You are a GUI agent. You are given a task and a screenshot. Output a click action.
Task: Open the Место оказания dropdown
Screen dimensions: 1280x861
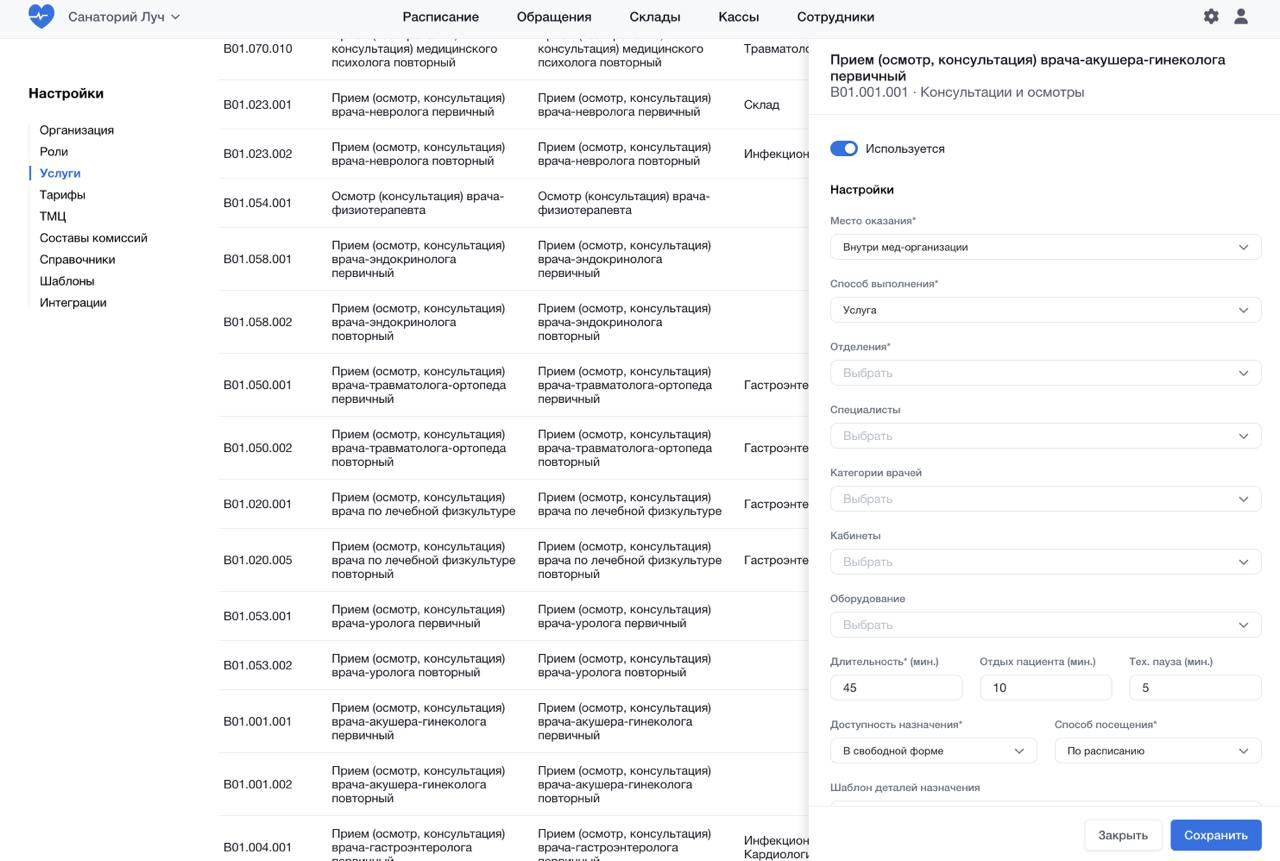[1045, 247]
